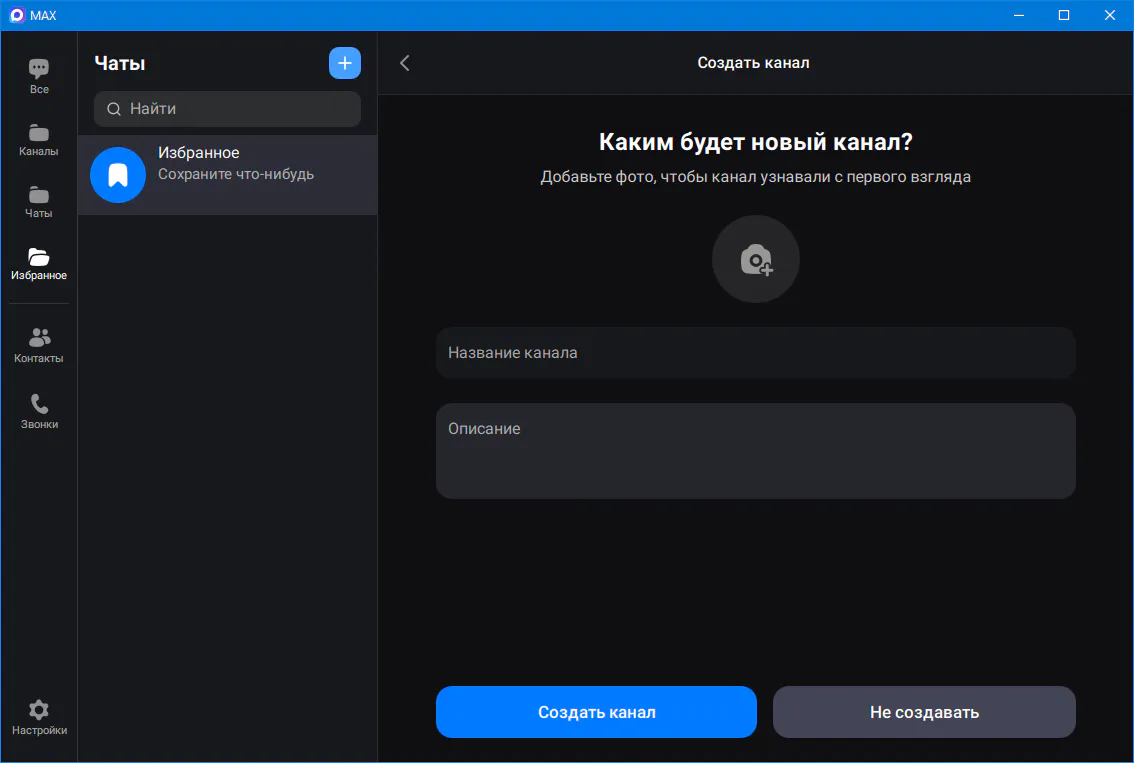Open the Все (All) chats folder

point(39,76)
